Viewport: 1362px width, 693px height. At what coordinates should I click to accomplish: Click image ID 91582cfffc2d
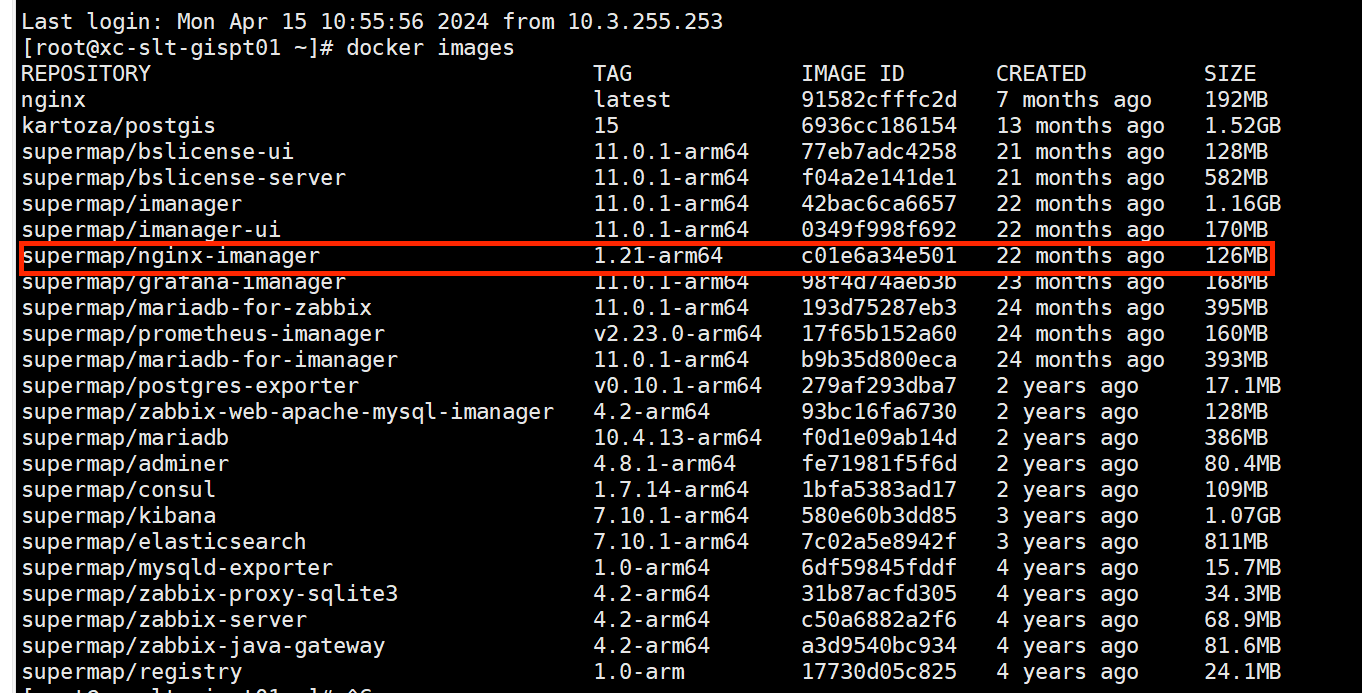point(879,100)
